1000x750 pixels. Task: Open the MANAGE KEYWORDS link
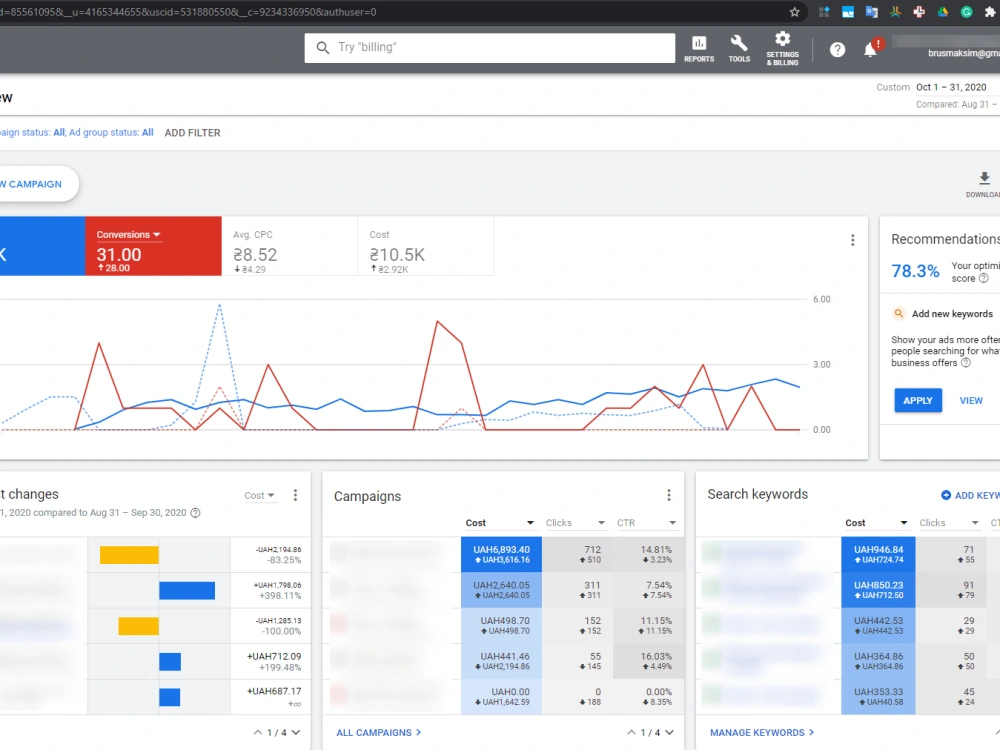point(762,733)
